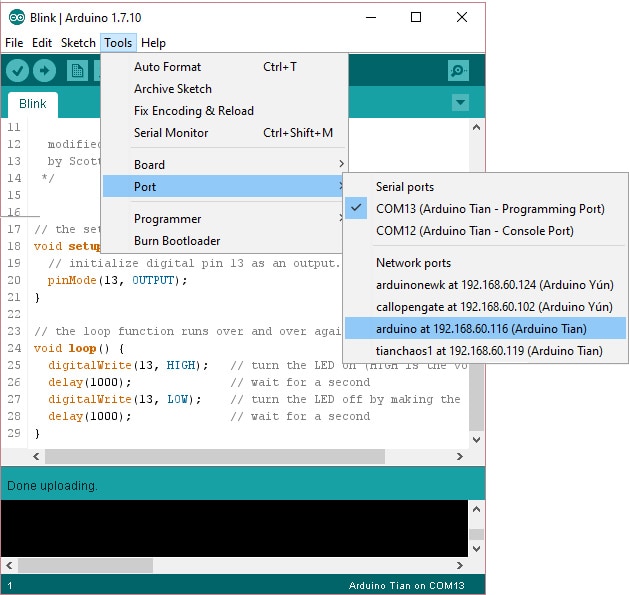The image size is (629, 595).
Task: Select COM12 Arduino Tian Console Port
Action: tap(474, 231)
